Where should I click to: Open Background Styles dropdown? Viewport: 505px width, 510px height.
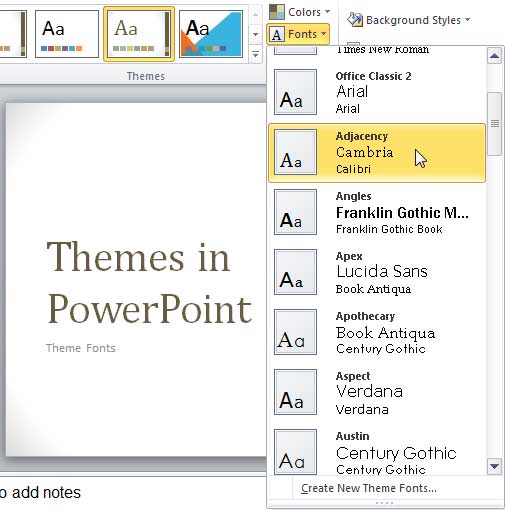click(x=409, y=20)
